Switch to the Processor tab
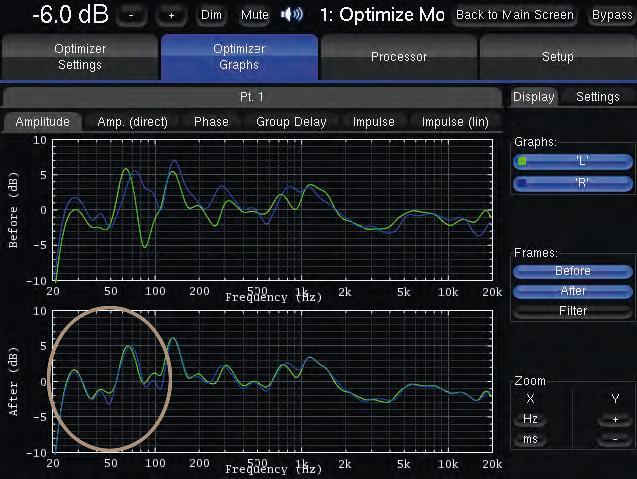The width and height of the screenshot is (637, 479). click(x=398, y=57)
